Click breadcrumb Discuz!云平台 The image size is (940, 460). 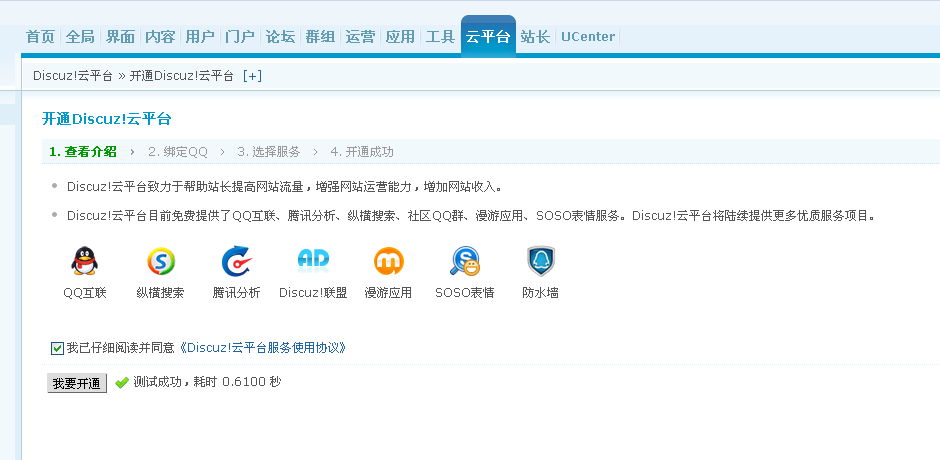coord(73,76)
